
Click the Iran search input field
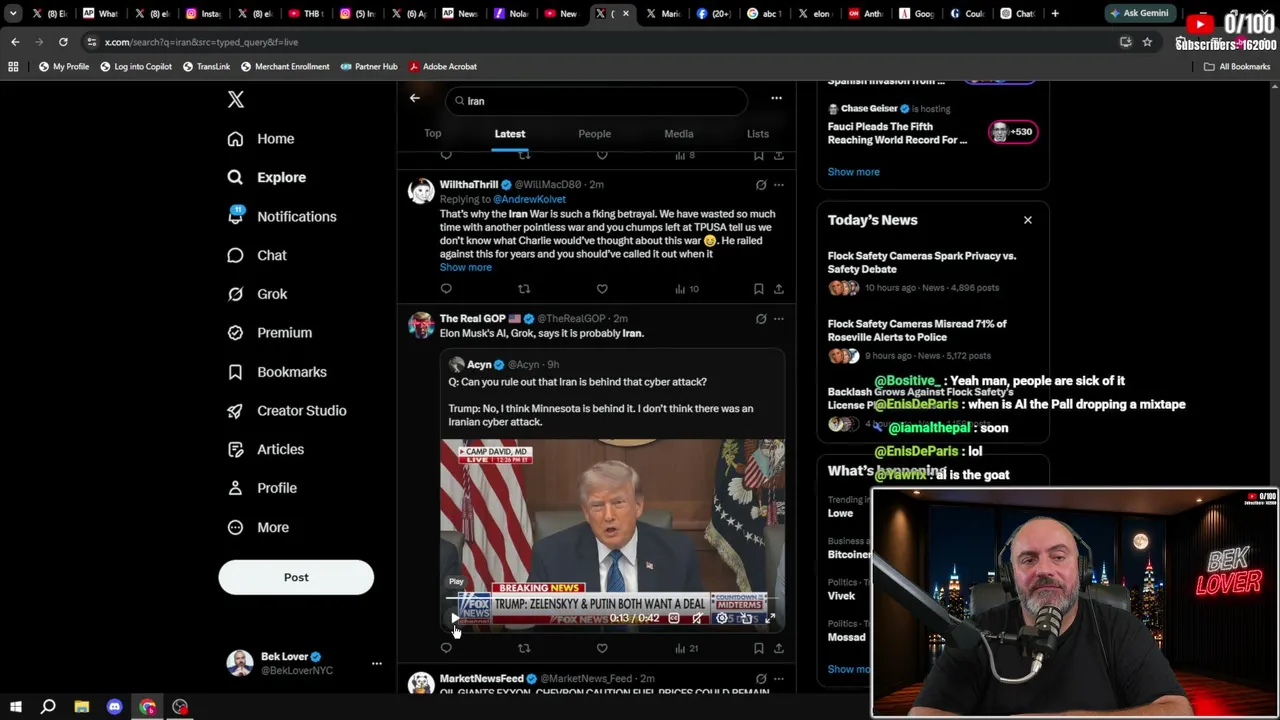tap(597, 101)
